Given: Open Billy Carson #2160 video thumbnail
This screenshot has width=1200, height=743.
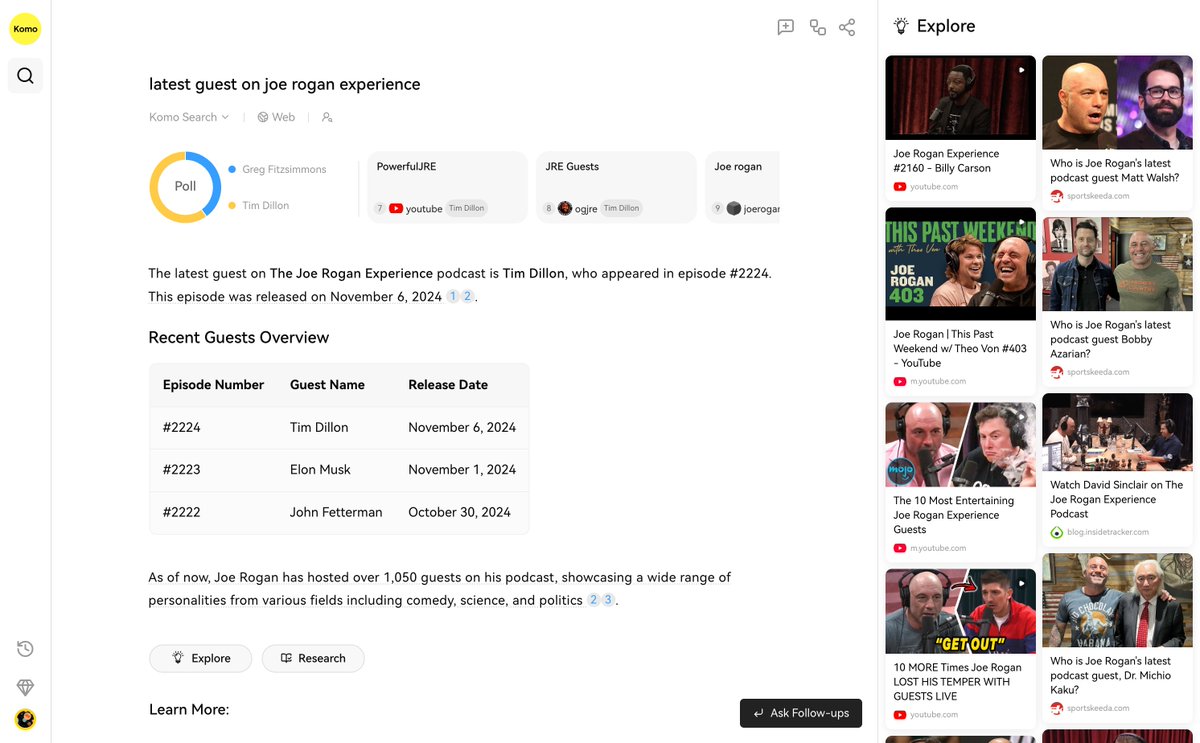Looking at the screenshot, I should click(x=961, y=97).
